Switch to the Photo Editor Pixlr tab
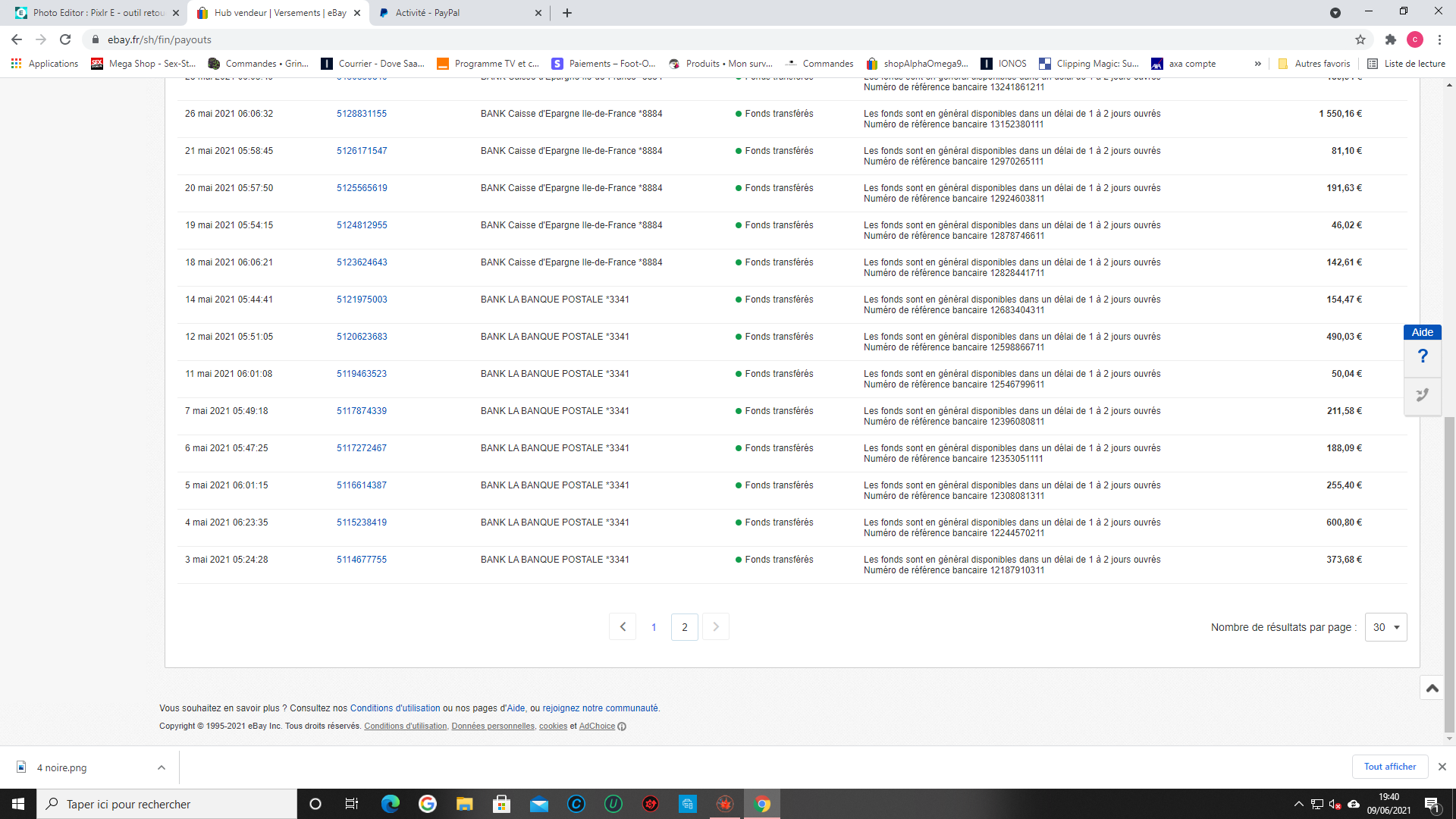Image resolution: width=1456 pixels, height=819 pixels. point(99,13)
